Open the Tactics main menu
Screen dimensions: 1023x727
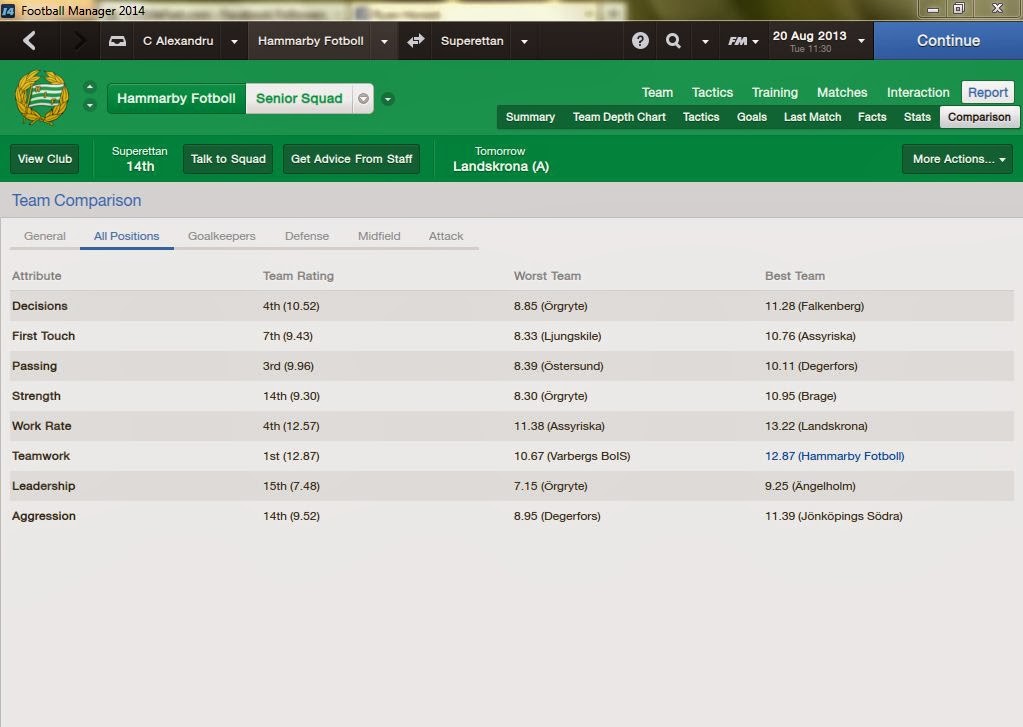pyautogui.click(x=712, y=93)
